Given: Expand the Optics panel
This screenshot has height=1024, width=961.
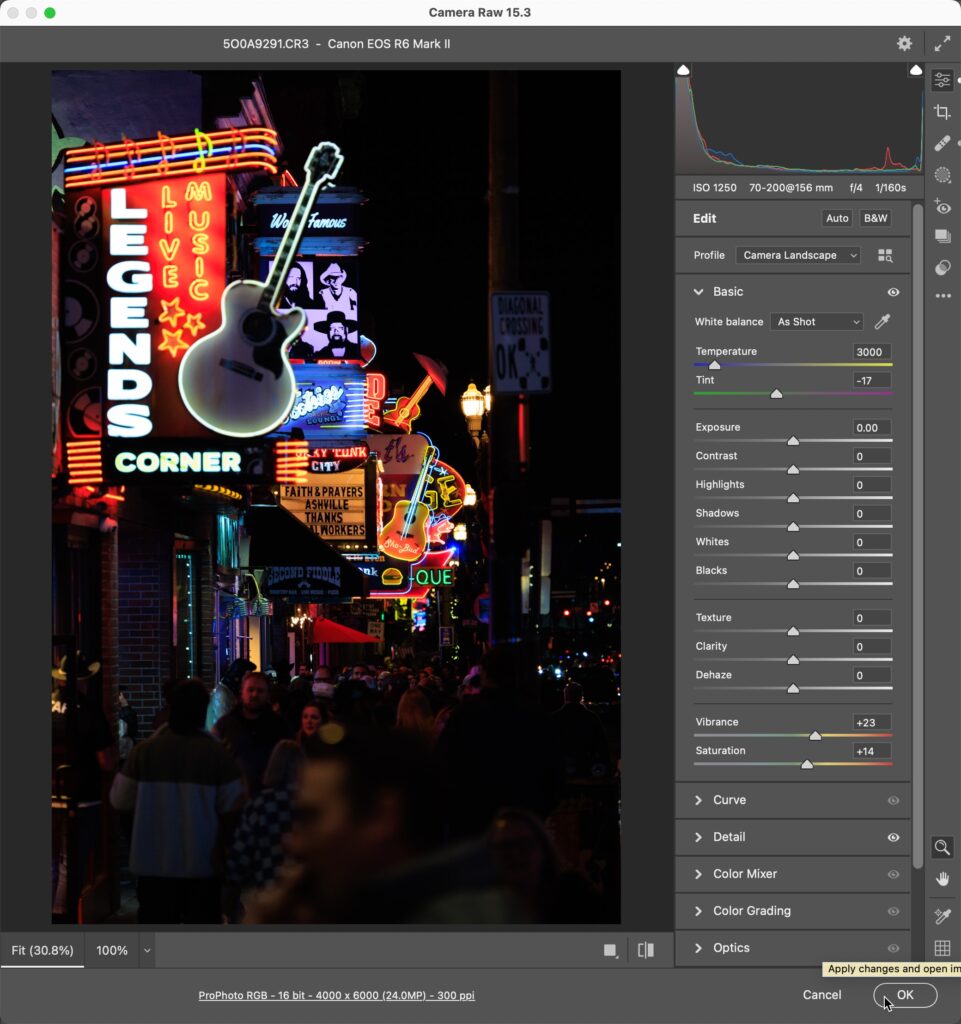Looking at the screenshot, I should click(699, 948).
